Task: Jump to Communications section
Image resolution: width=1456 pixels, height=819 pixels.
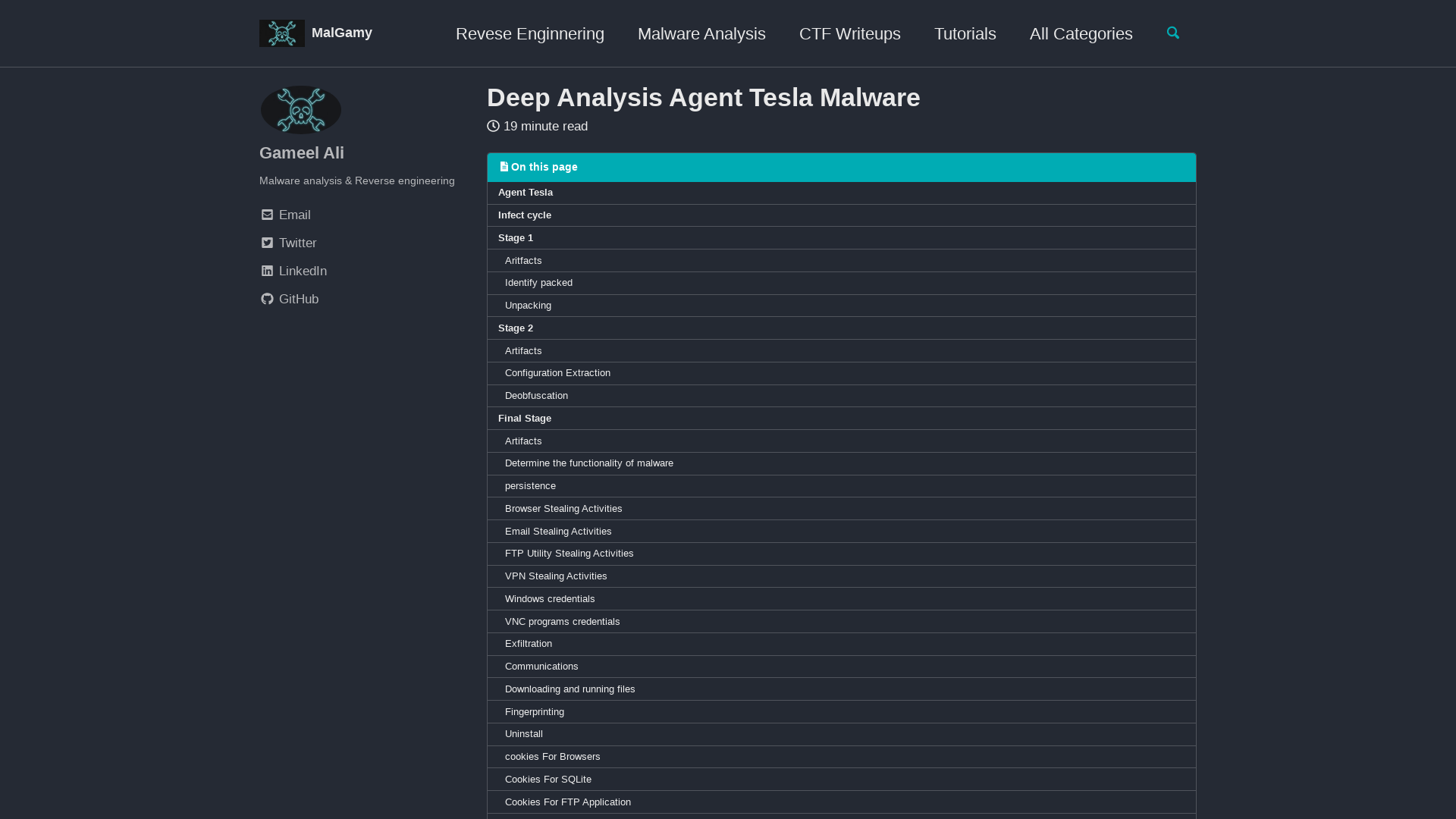Action: (842, 667)
